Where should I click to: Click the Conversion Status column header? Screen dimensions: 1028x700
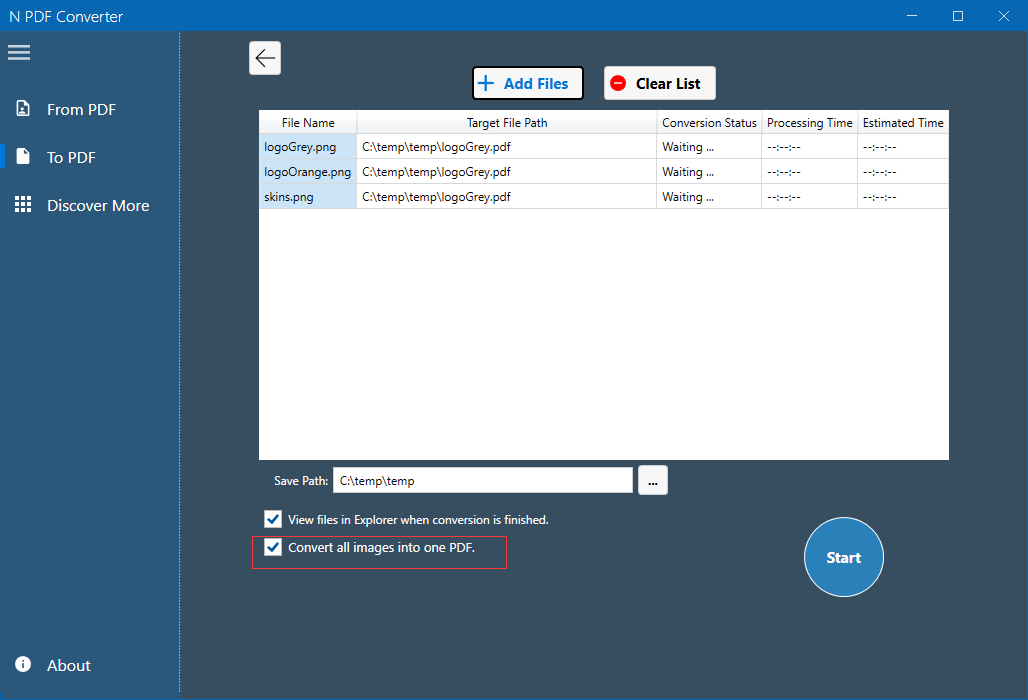(x=709, y=123)
